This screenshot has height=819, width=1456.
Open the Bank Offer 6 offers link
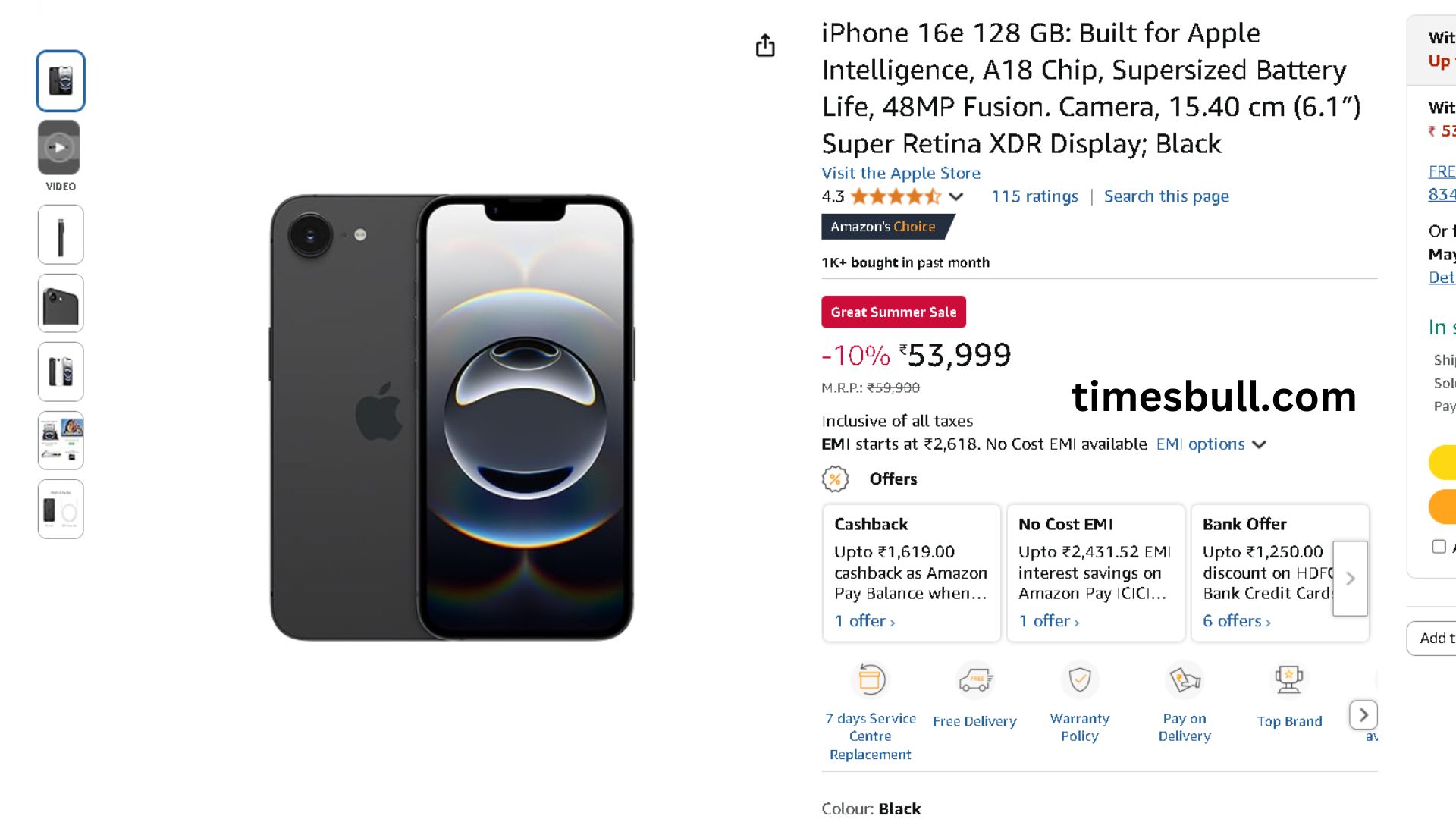[x=1236, y=621]
